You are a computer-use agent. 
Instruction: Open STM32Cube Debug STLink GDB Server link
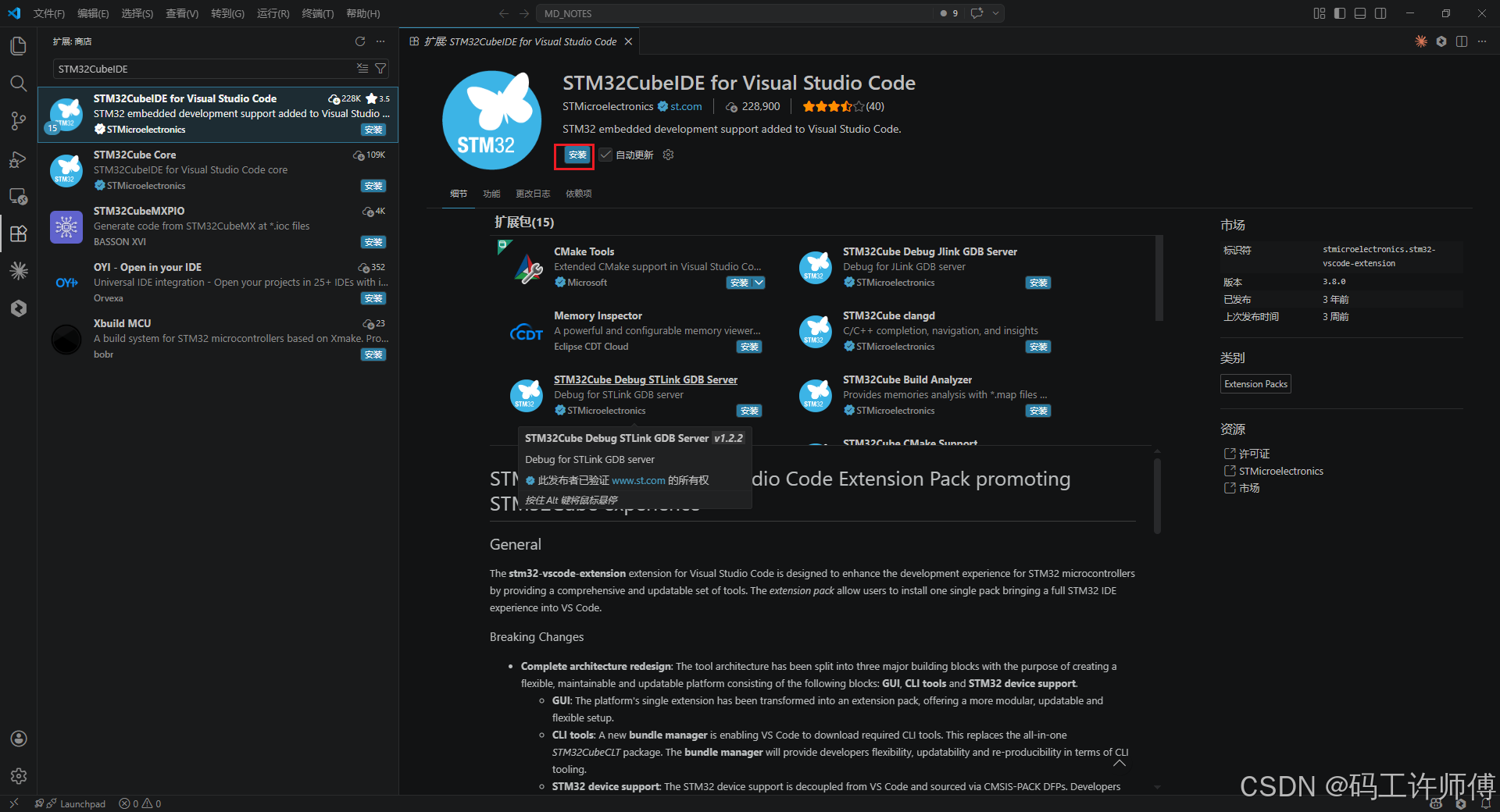(645, 379)
